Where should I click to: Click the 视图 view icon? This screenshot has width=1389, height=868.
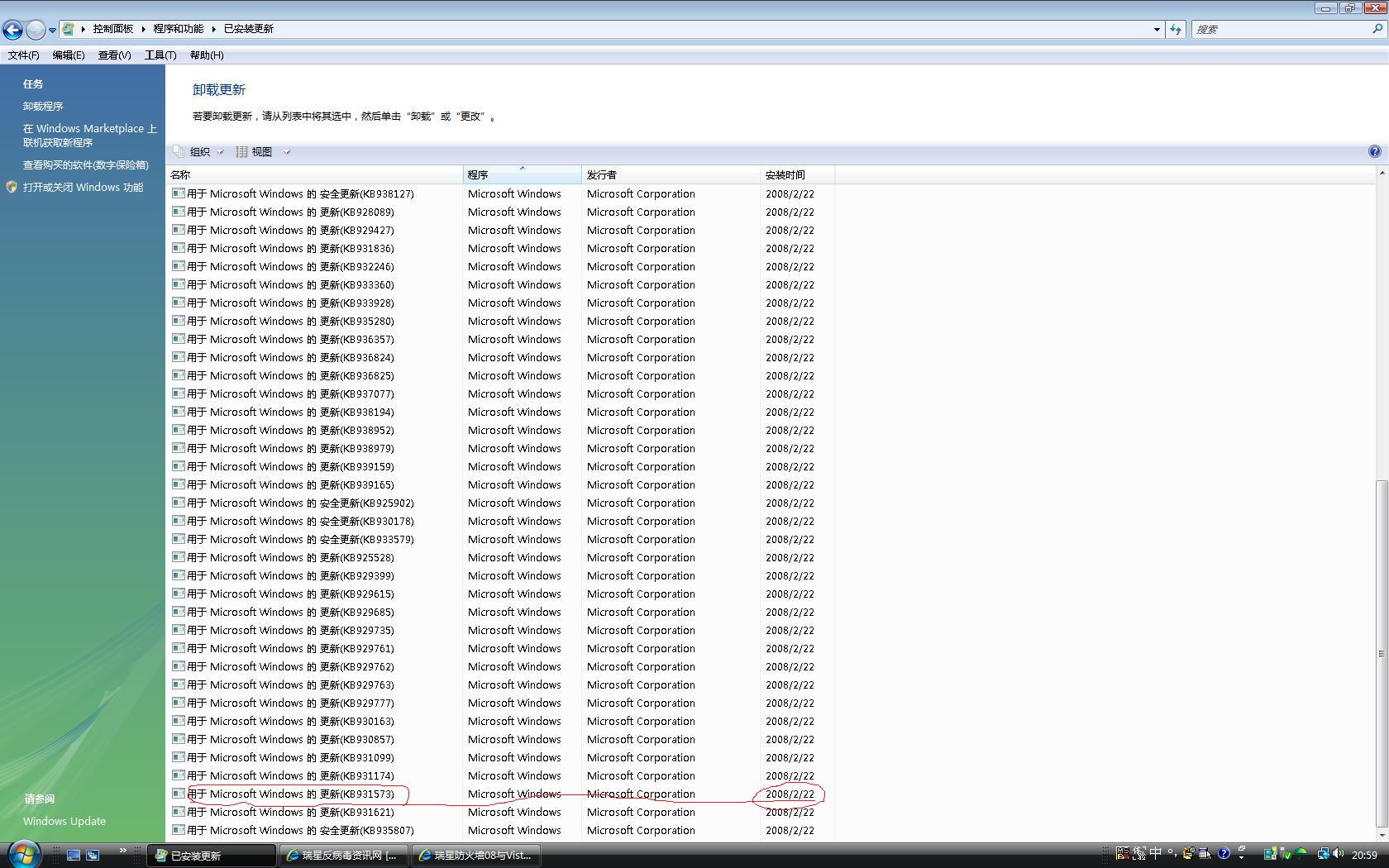click(242, 152)
